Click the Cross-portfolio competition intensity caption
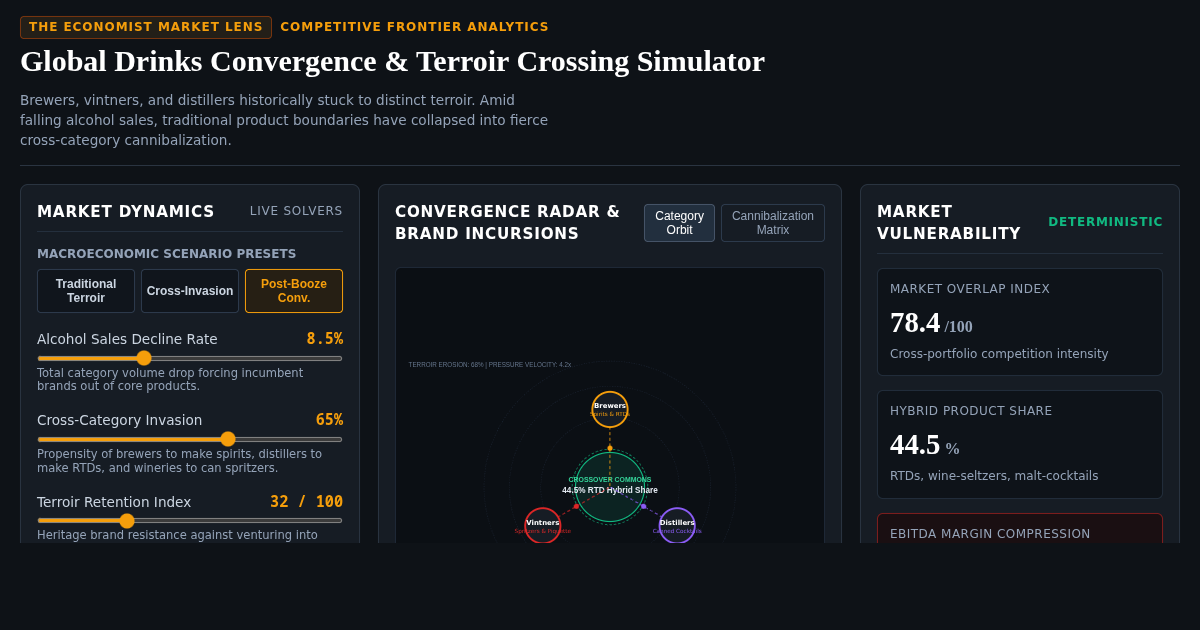1200x630 pixels. 999,354
